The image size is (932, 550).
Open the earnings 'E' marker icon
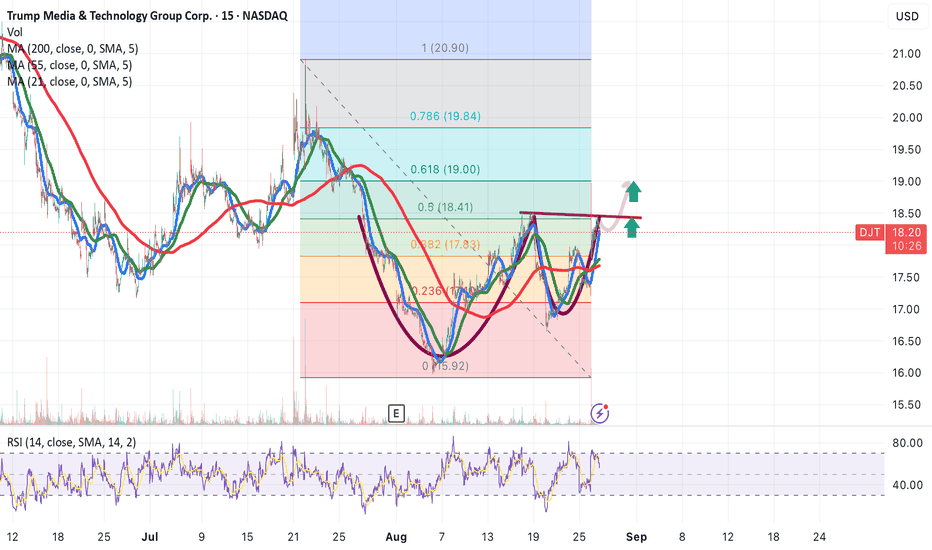(x=396, y=413)
